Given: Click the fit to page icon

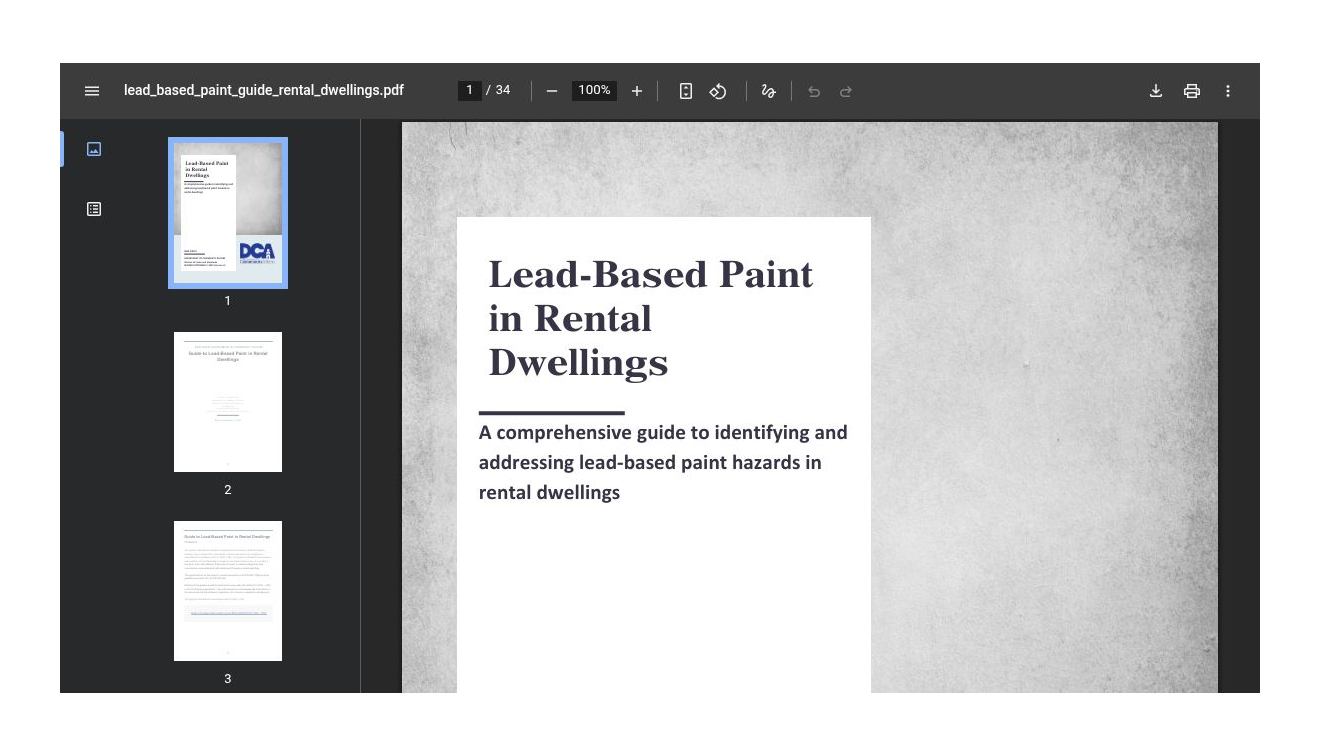Looking at the screenshot, I should (686, 91).
